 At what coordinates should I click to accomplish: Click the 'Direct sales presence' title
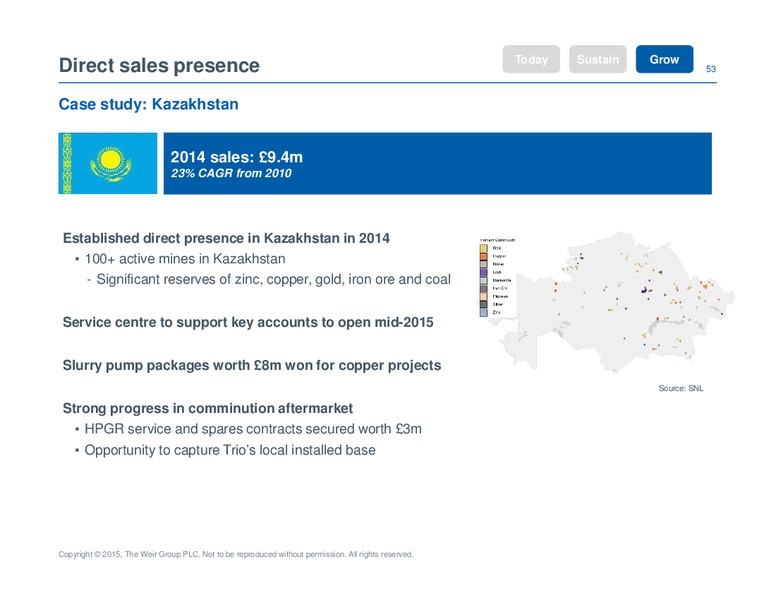coord(159,65)
